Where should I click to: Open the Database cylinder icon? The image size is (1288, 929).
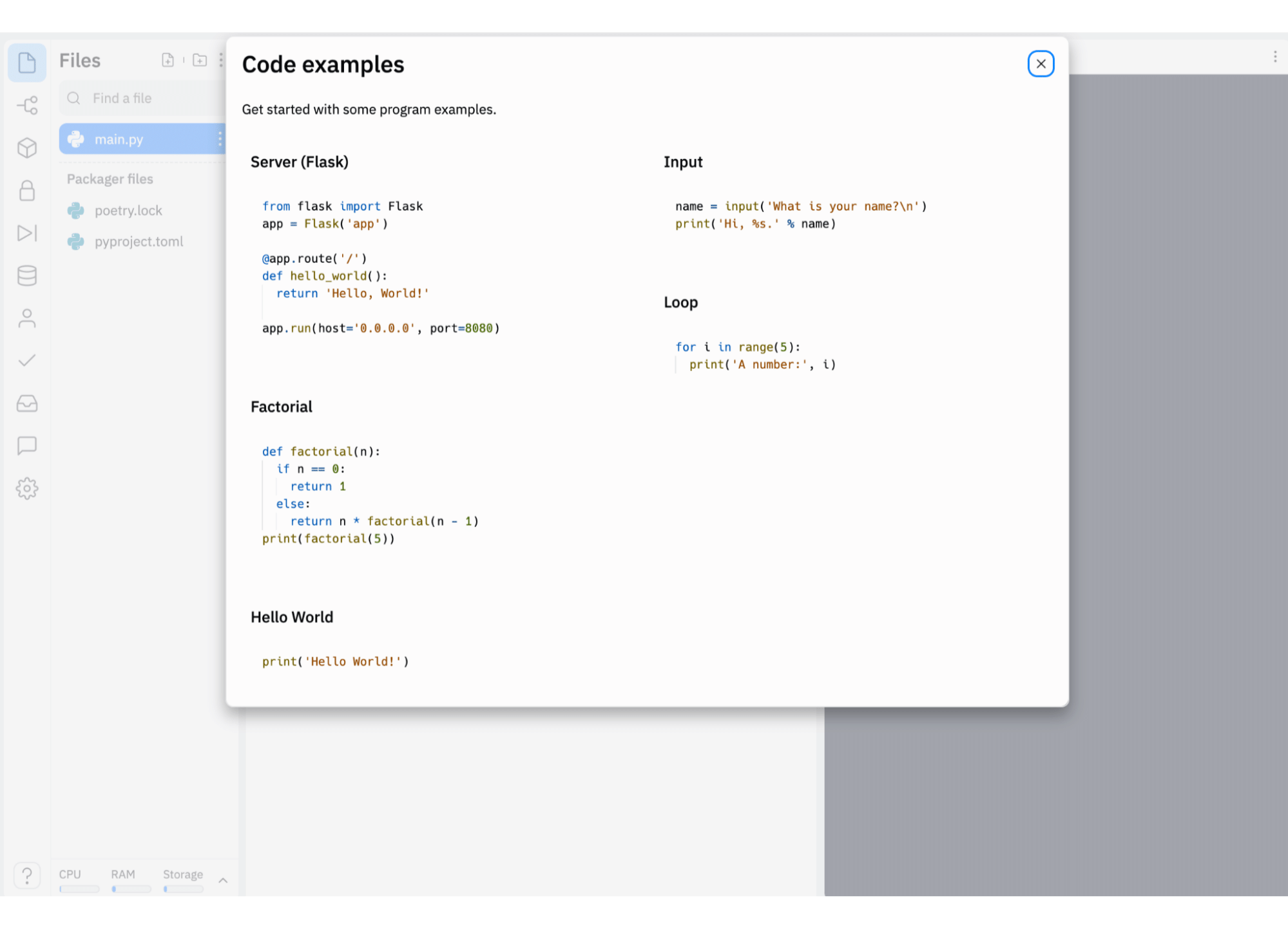click(27, 275)
